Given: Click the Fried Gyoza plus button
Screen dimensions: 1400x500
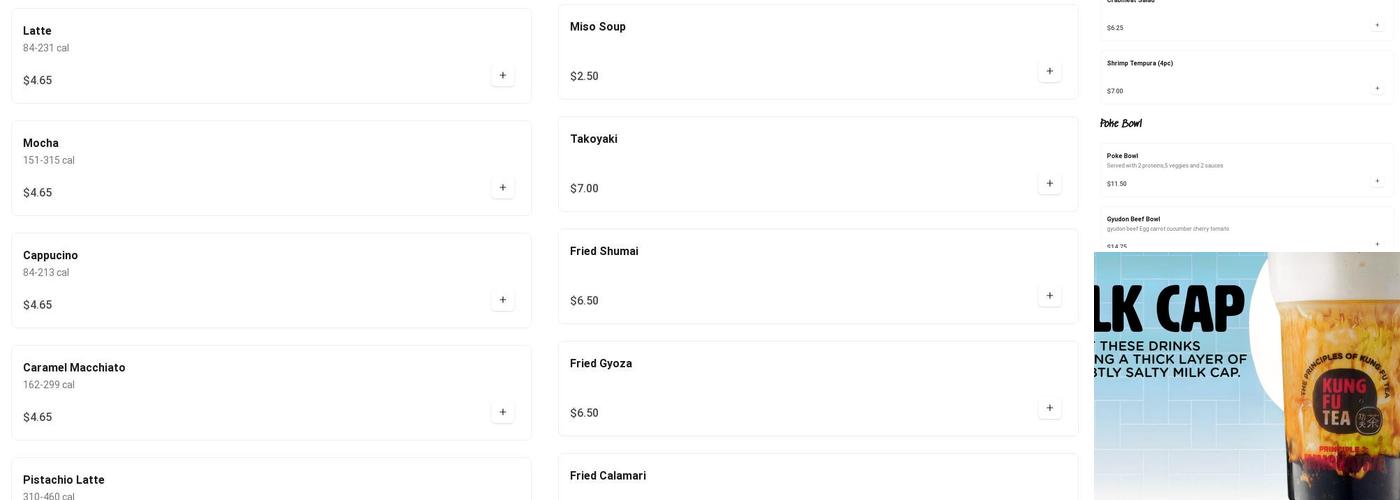Looking at the screenshot, I should (1049, 408).
